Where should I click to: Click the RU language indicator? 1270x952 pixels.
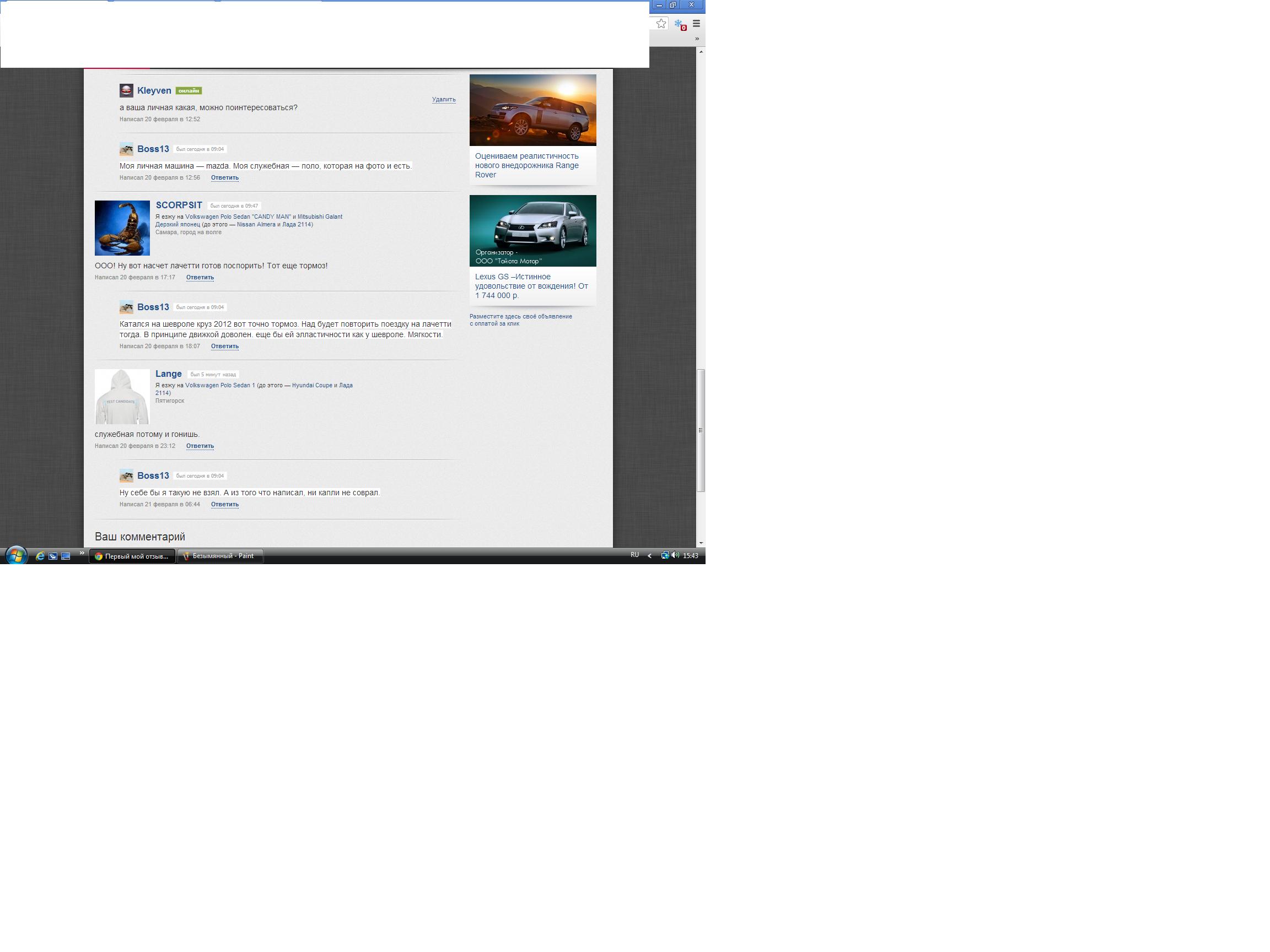tap(634, 555)
